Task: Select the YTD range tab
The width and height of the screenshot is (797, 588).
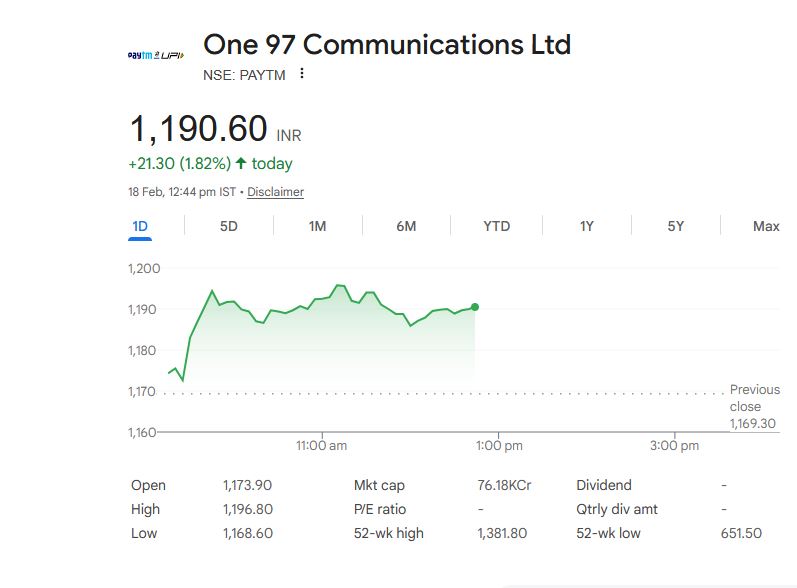Action: point(496,226)
